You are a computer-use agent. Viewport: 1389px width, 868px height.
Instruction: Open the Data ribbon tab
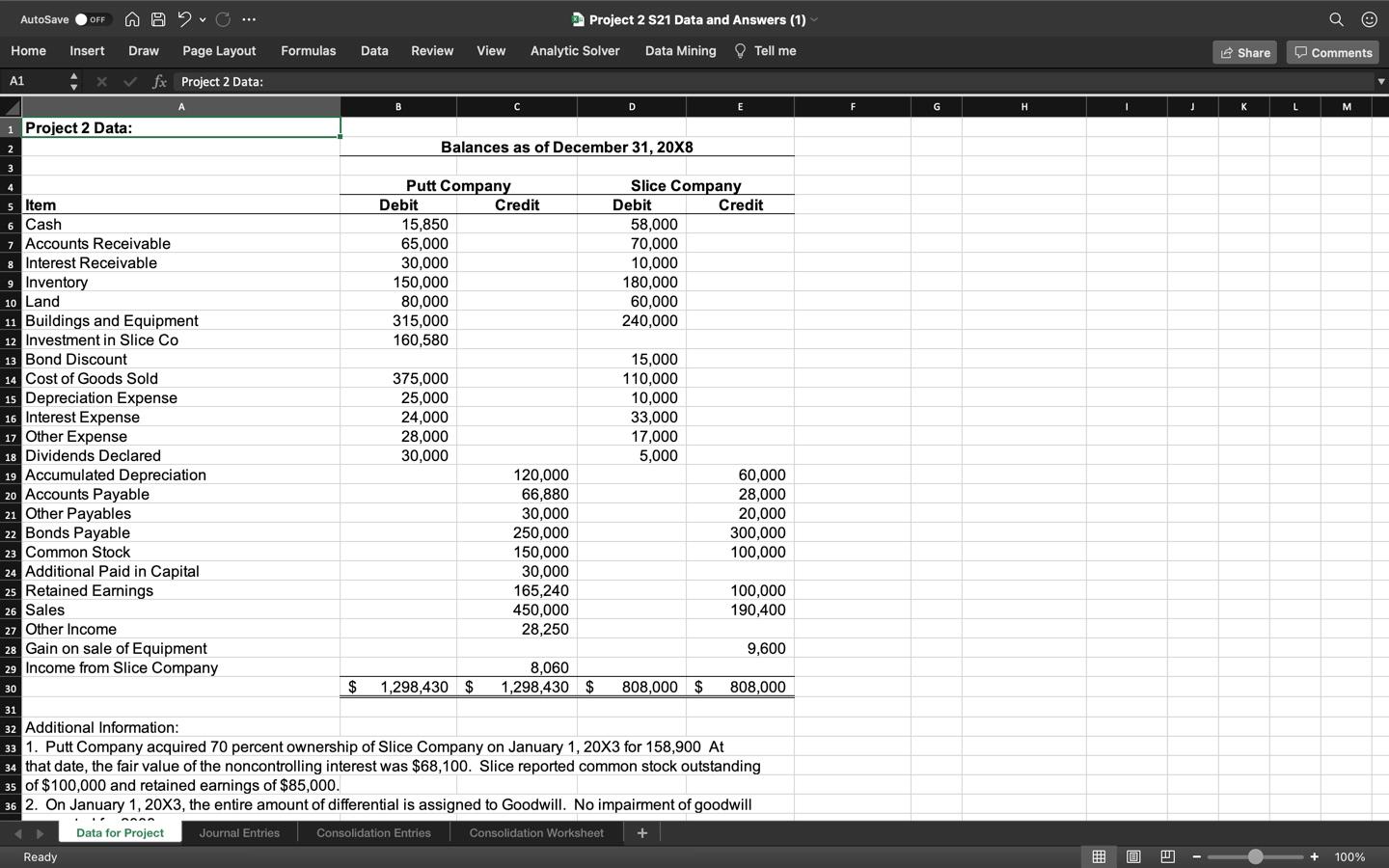click(374, 51)
